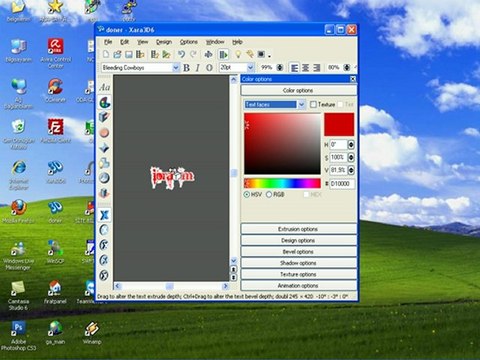
Task: Toggle Outline text style O button
Action: pos(209,68)
